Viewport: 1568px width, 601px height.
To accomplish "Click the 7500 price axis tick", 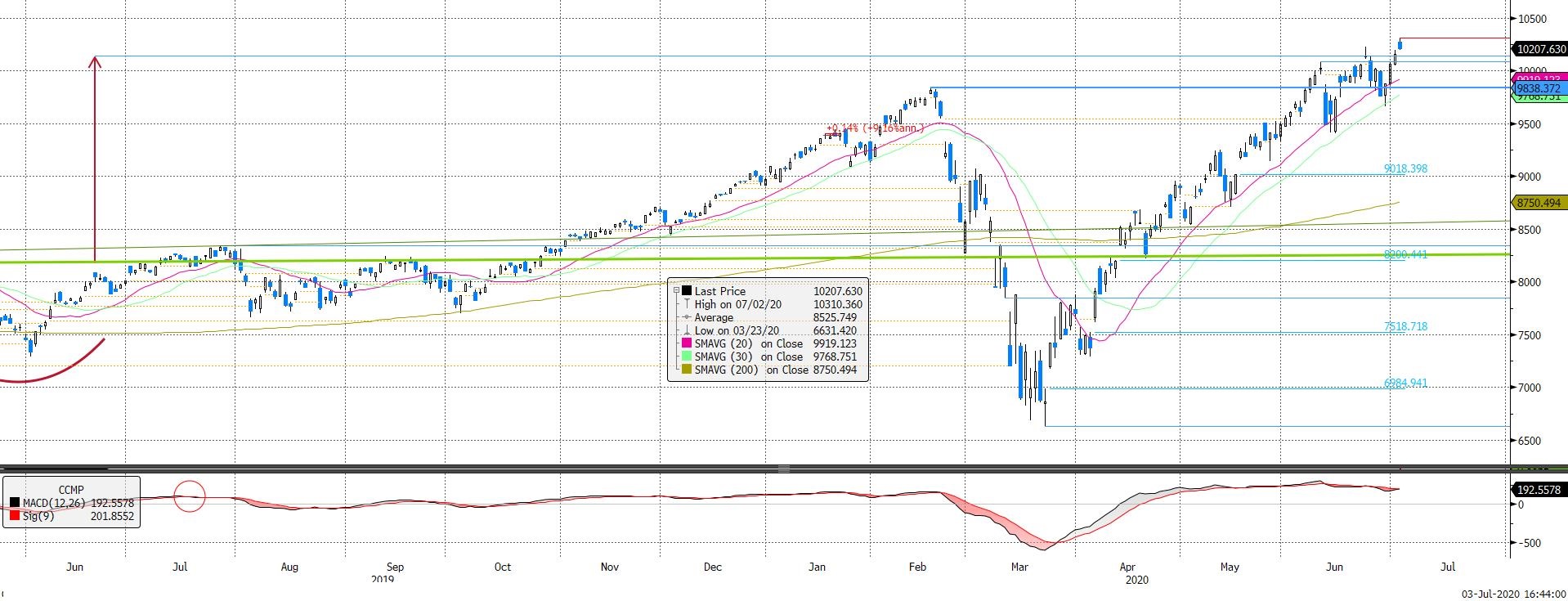I will pyautogui.click(x=1530, y=335).
